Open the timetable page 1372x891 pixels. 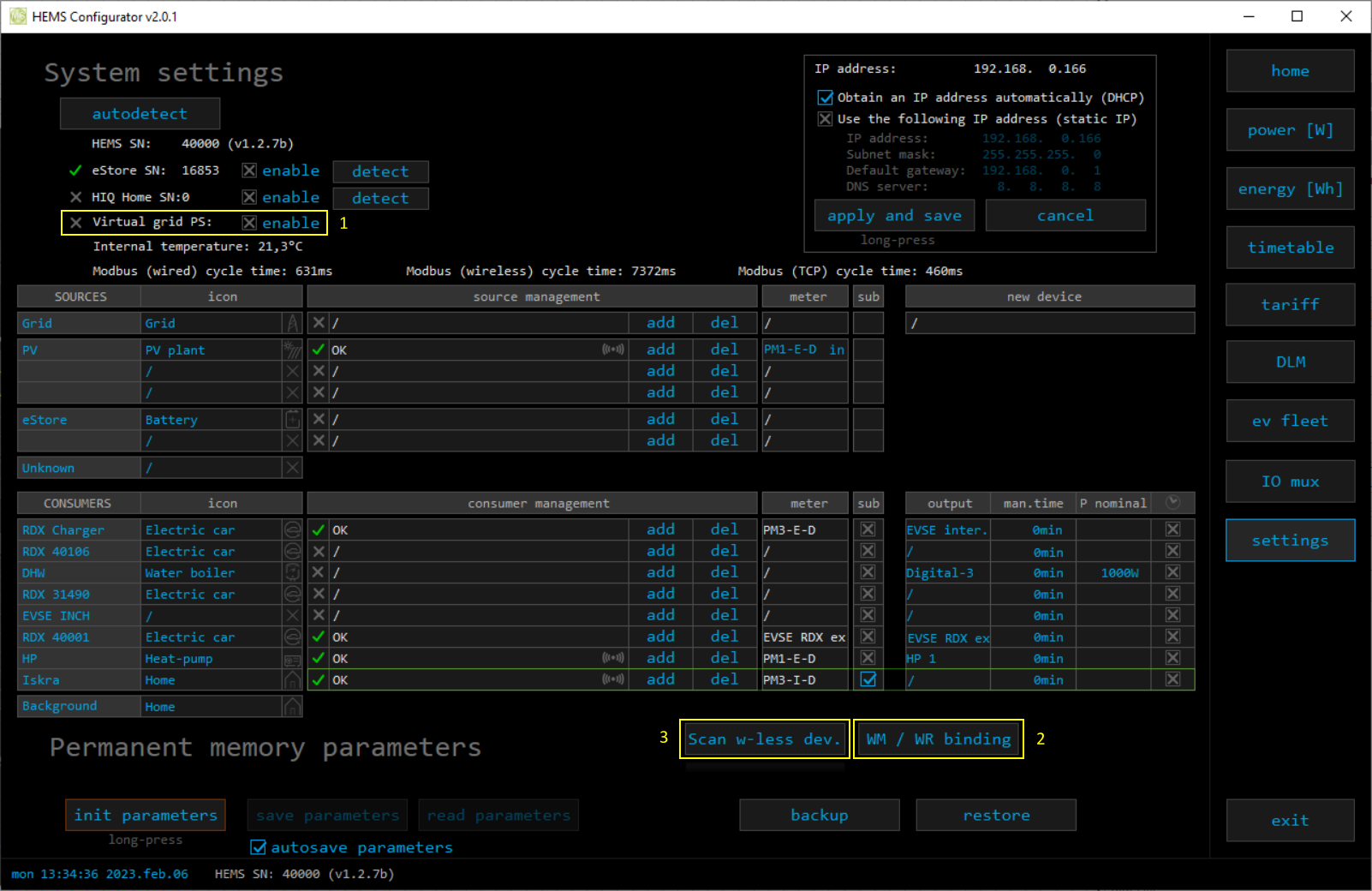[x=1290, y=248]
